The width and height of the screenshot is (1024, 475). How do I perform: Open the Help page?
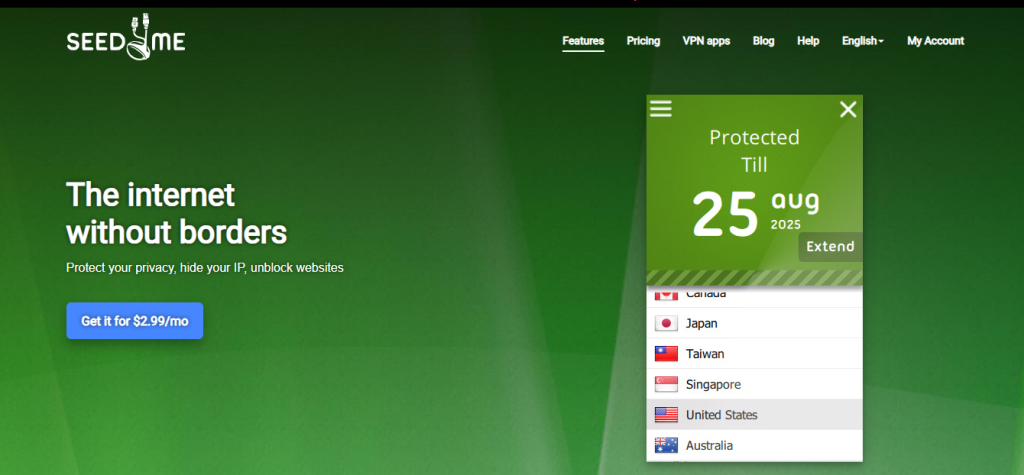tap(808, 41)
